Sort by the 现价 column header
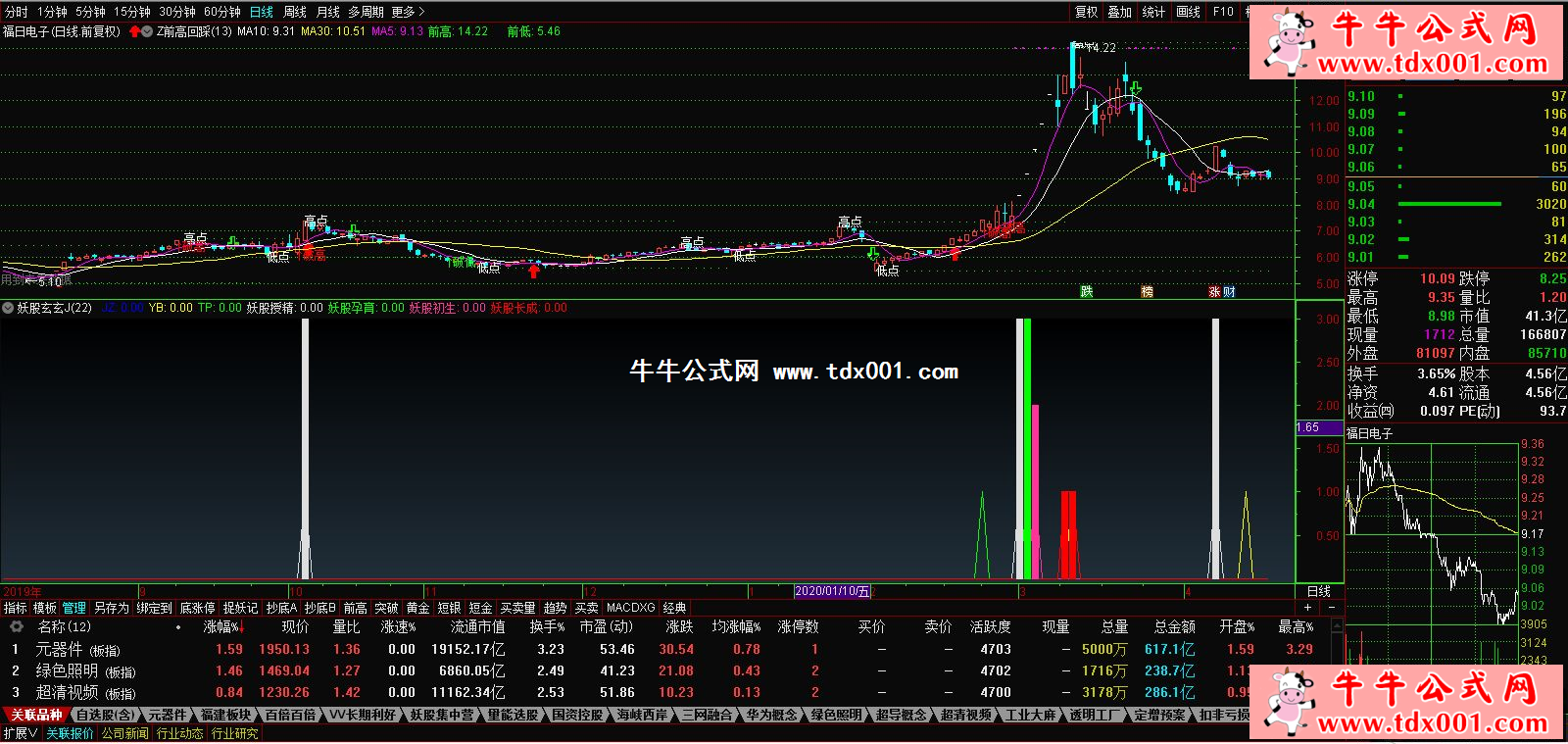The height and width of the screenshot is (744, 1568). [294, 626]
